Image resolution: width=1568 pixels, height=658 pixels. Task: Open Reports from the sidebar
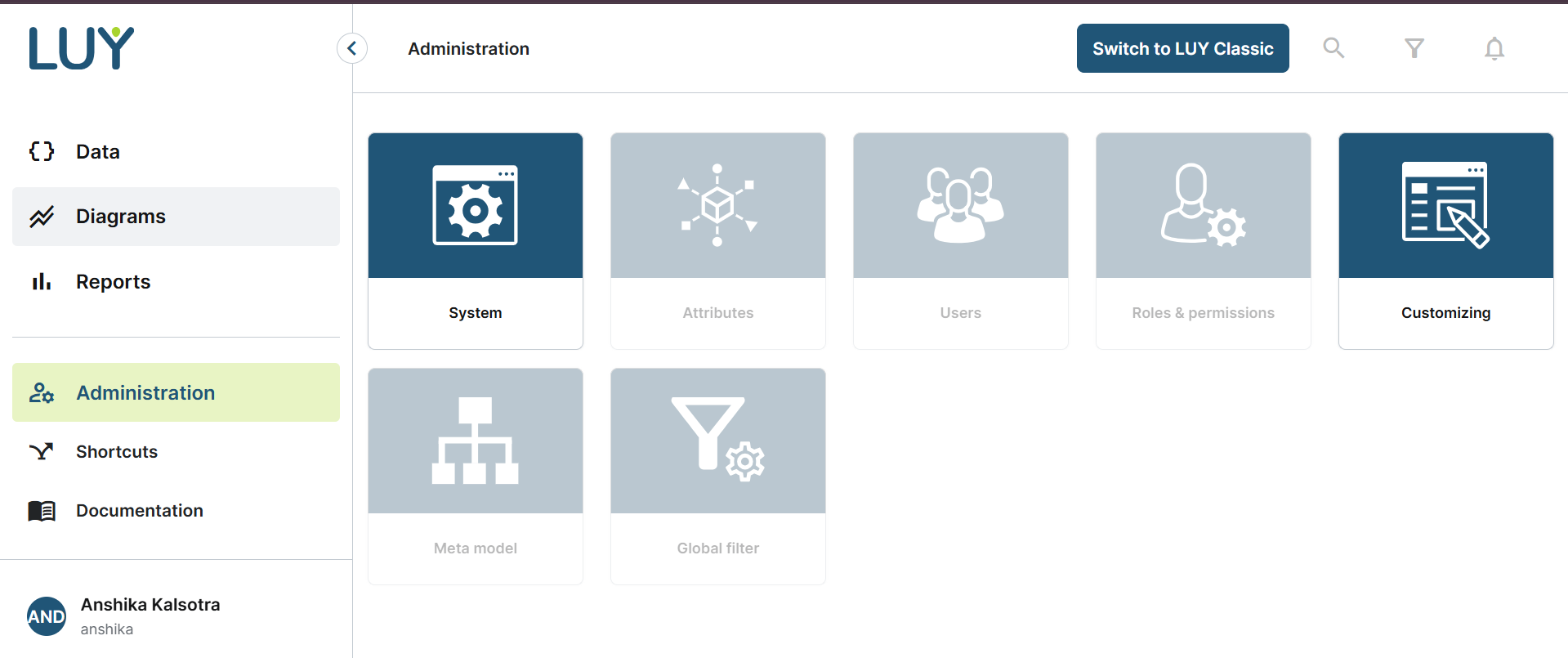pyautogui.click(x=113, y=282)
